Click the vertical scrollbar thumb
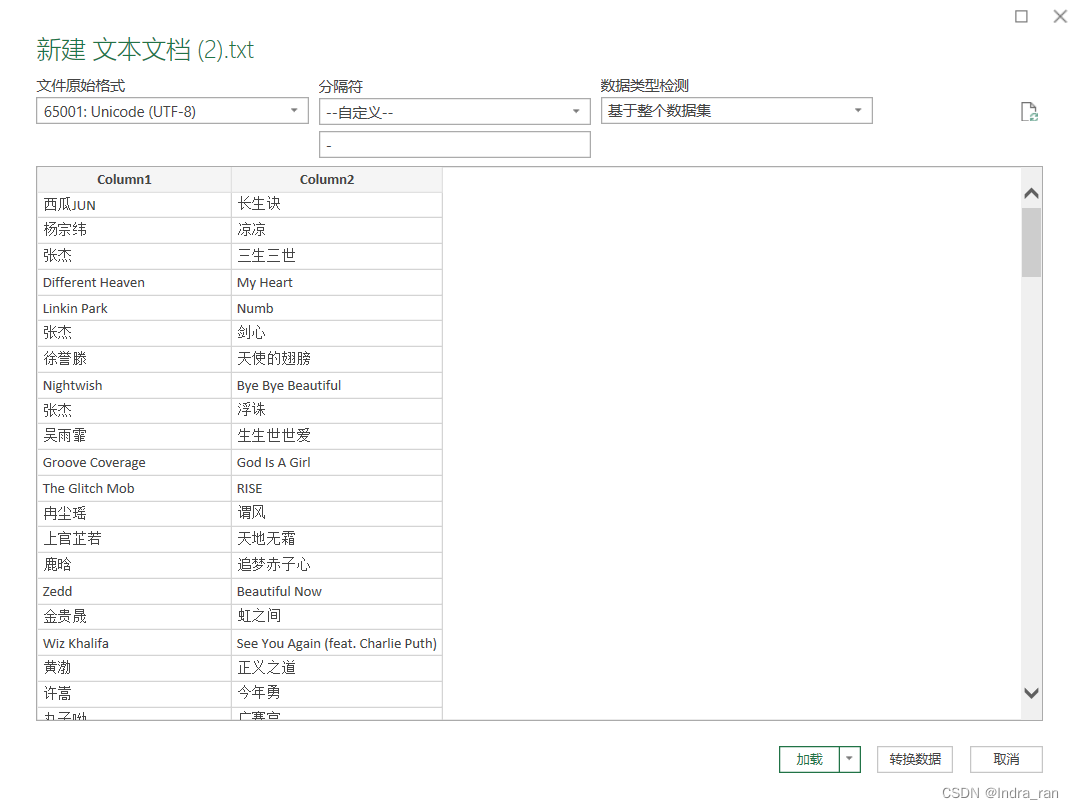This screenshot has width=1074, height=809. (x=1031, y=242)
